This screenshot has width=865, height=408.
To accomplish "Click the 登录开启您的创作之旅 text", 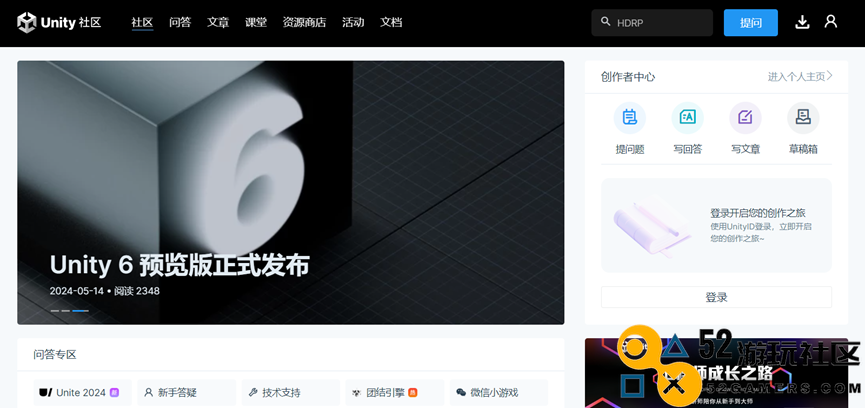I will pos(758,213).
